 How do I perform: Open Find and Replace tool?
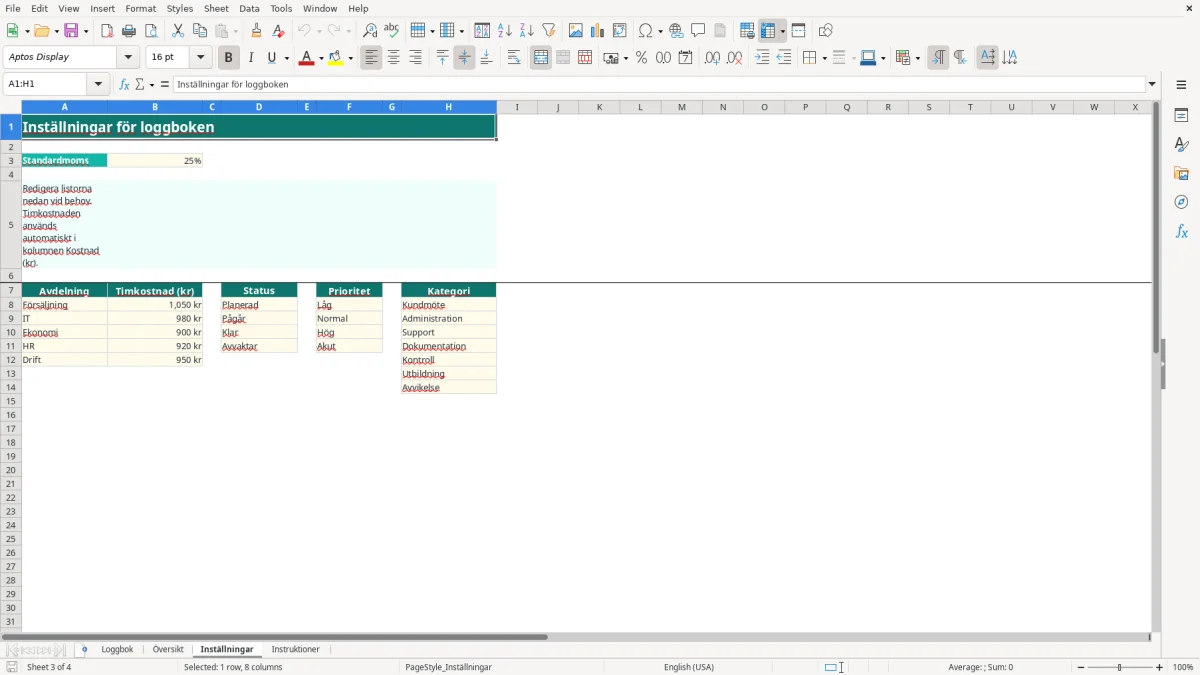click(x=370, y=31)
